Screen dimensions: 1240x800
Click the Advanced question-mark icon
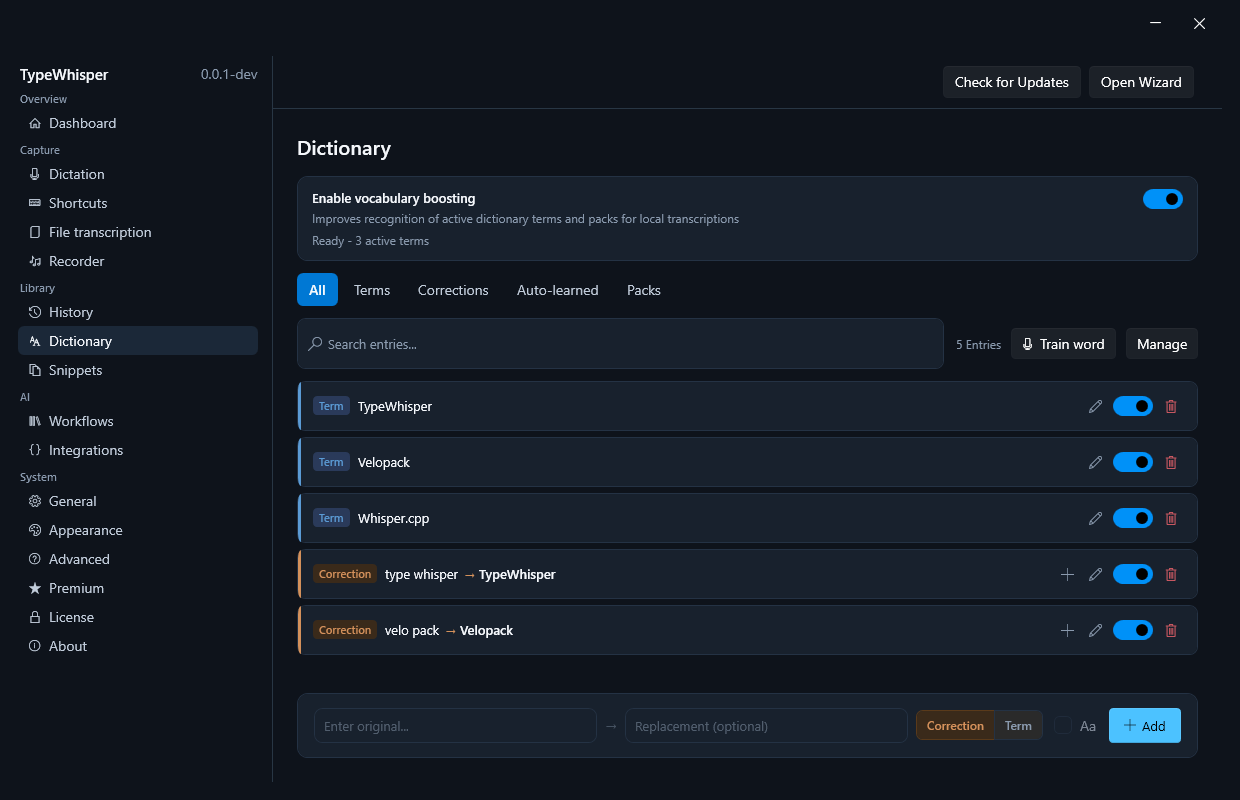tap(35, 559)
